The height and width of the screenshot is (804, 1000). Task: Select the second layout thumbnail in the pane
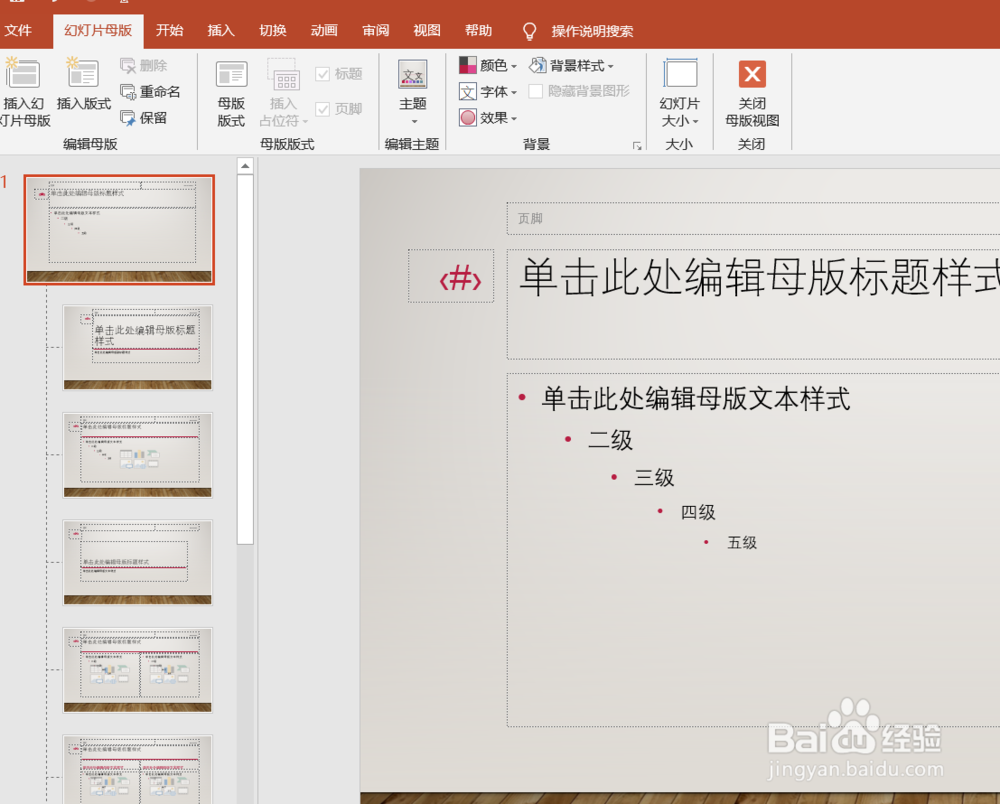[137, 347]
